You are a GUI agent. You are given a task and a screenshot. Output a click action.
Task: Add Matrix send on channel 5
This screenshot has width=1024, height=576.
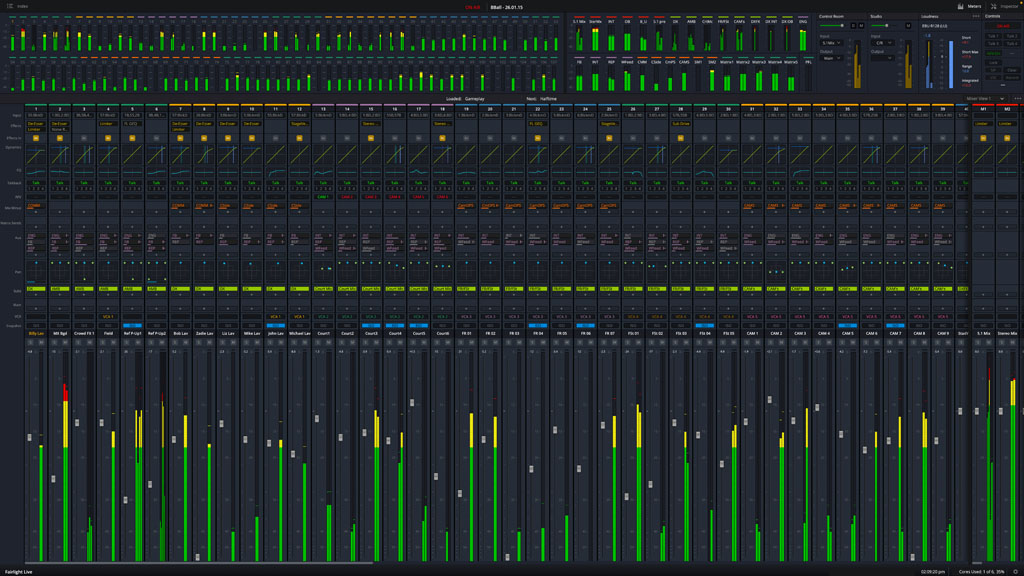pos(132,227)
